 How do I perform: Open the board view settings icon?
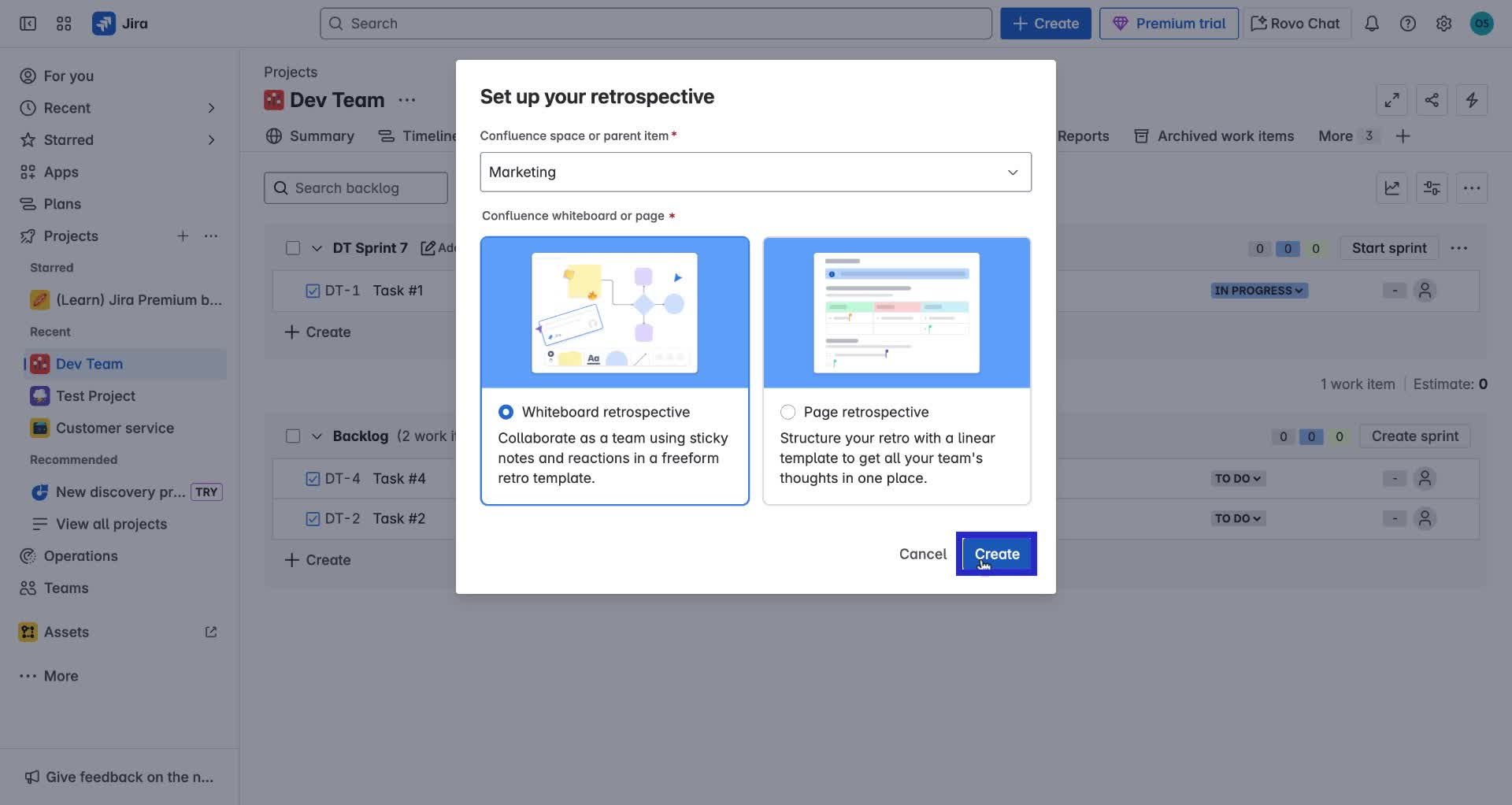pyautogui.click(x=1431, y=187)
